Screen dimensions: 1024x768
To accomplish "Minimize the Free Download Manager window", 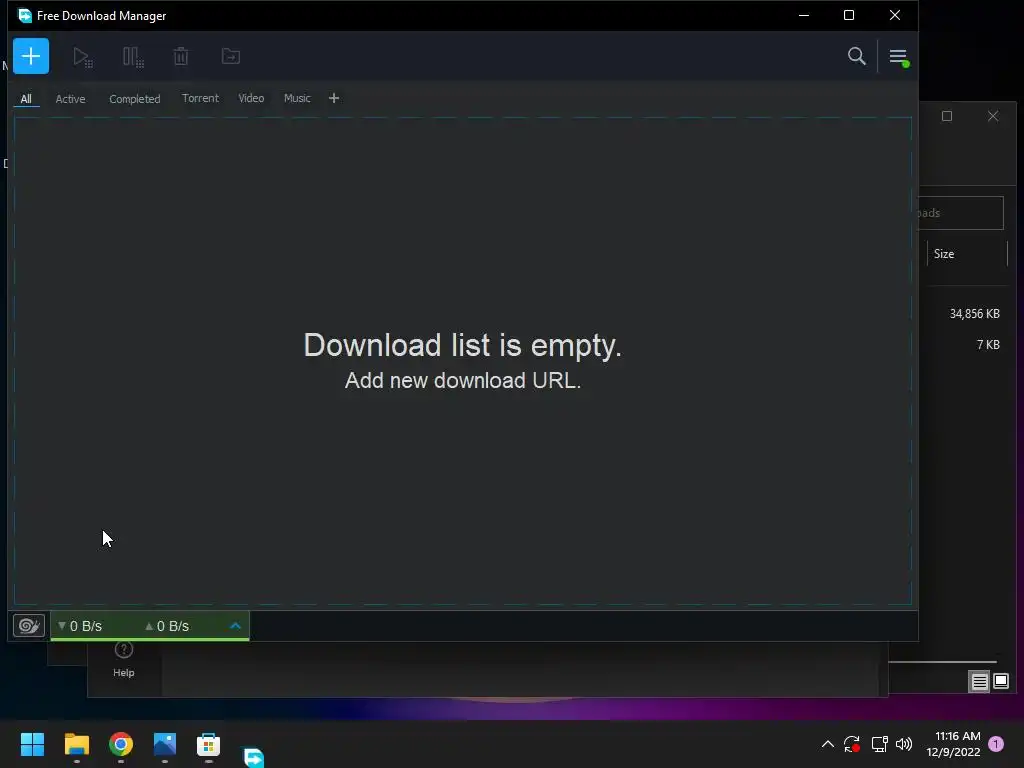I will coord(804,15).
